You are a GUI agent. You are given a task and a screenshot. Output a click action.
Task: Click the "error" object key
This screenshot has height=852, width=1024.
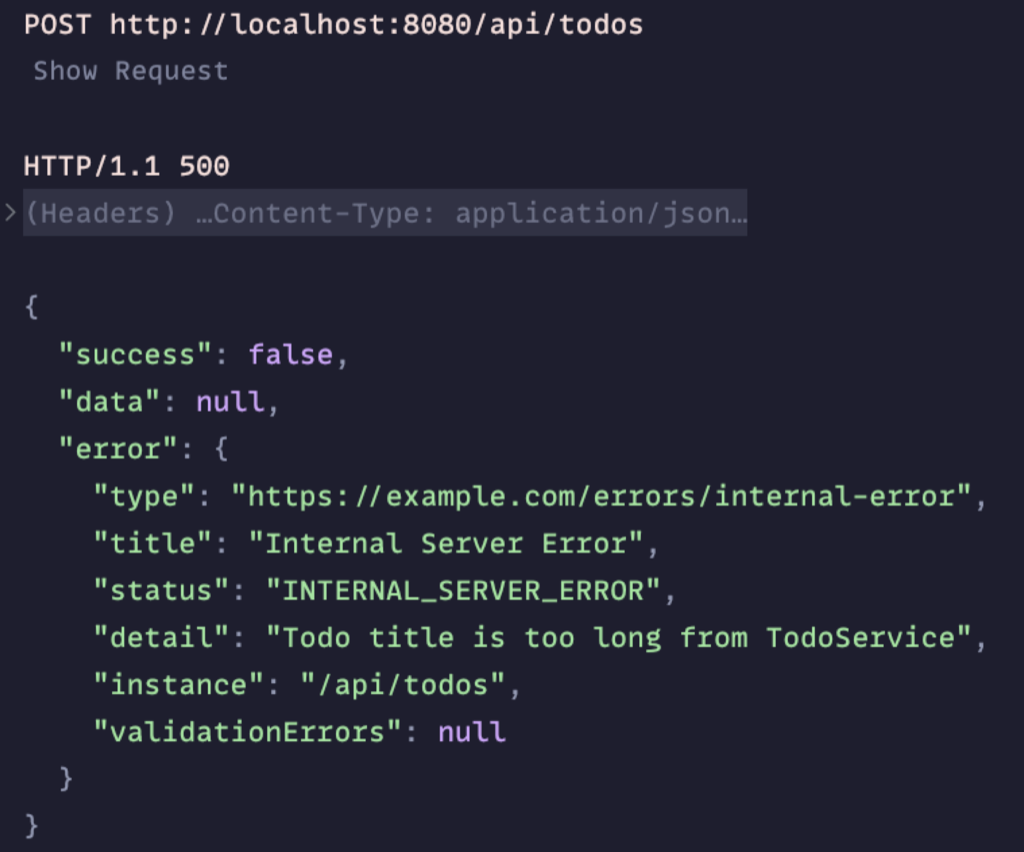[x=118, y=449]
